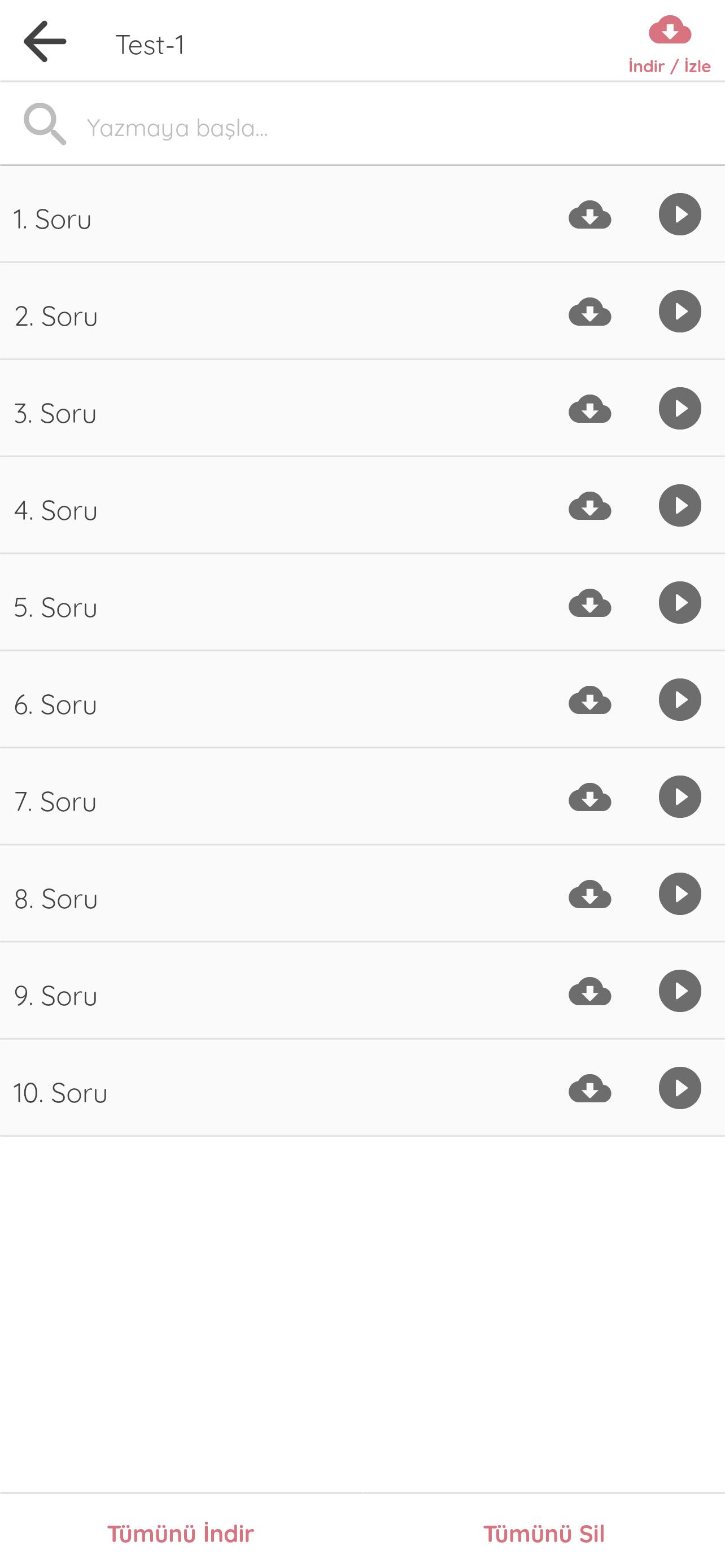Download the 1. Soru video
Screen dimensions: 725x1568
(x=590, y=215)
